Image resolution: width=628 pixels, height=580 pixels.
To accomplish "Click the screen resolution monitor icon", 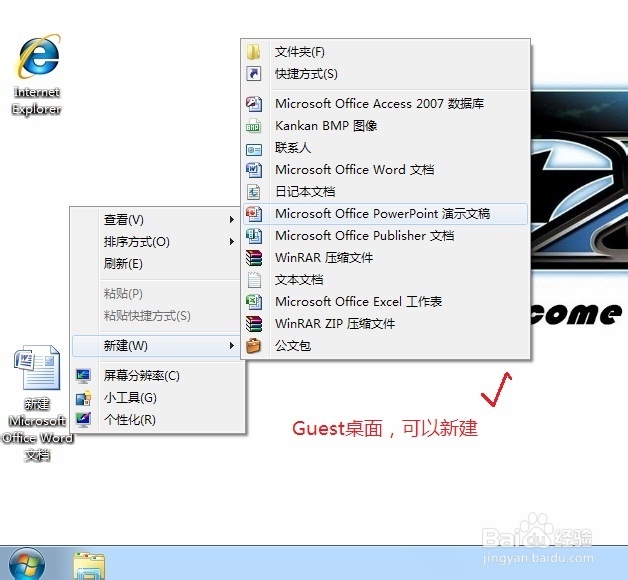I will [x=83, y=376].
